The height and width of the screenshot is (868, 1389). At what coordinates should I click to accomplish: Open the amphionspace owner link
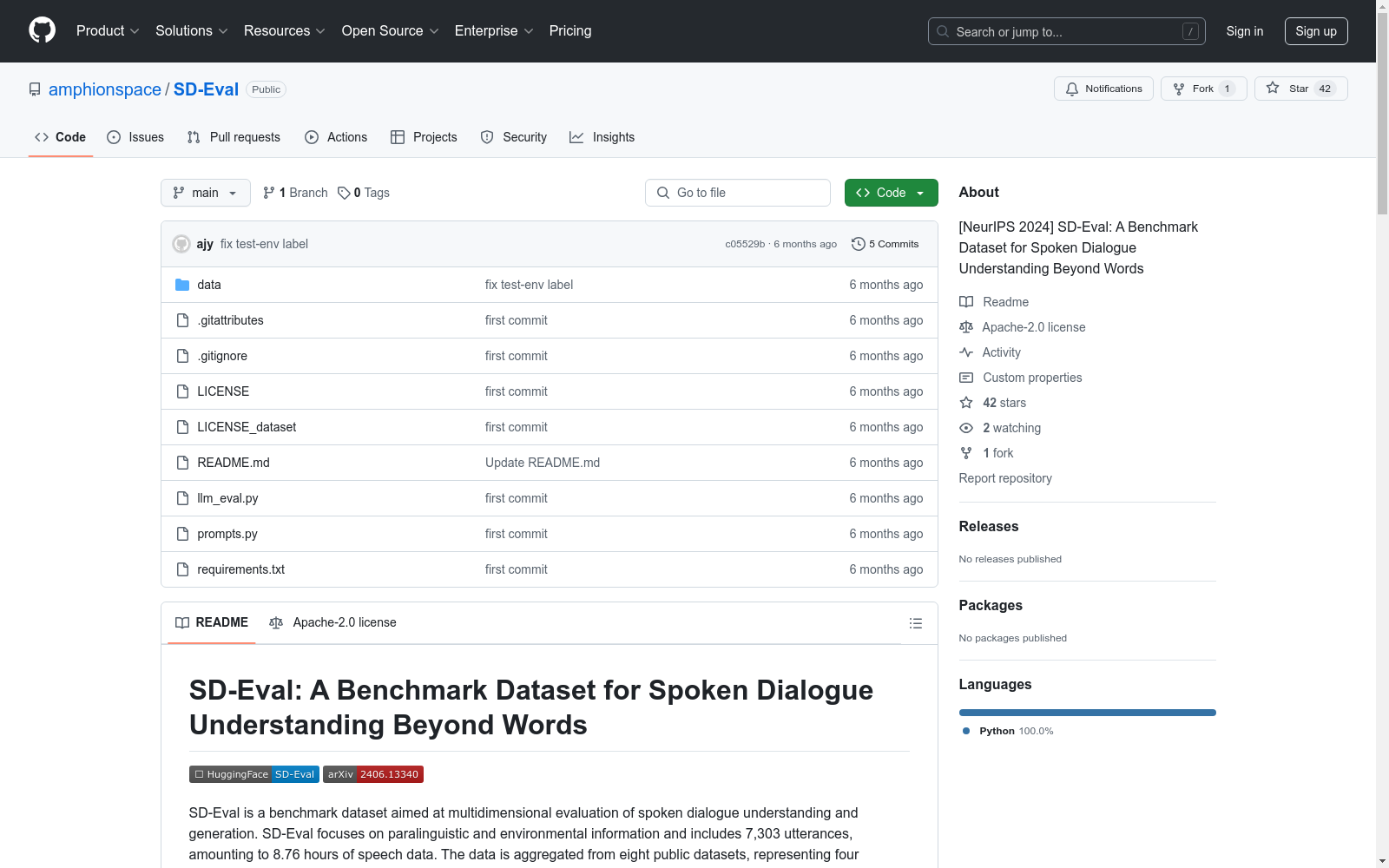(x=105, y=89)
